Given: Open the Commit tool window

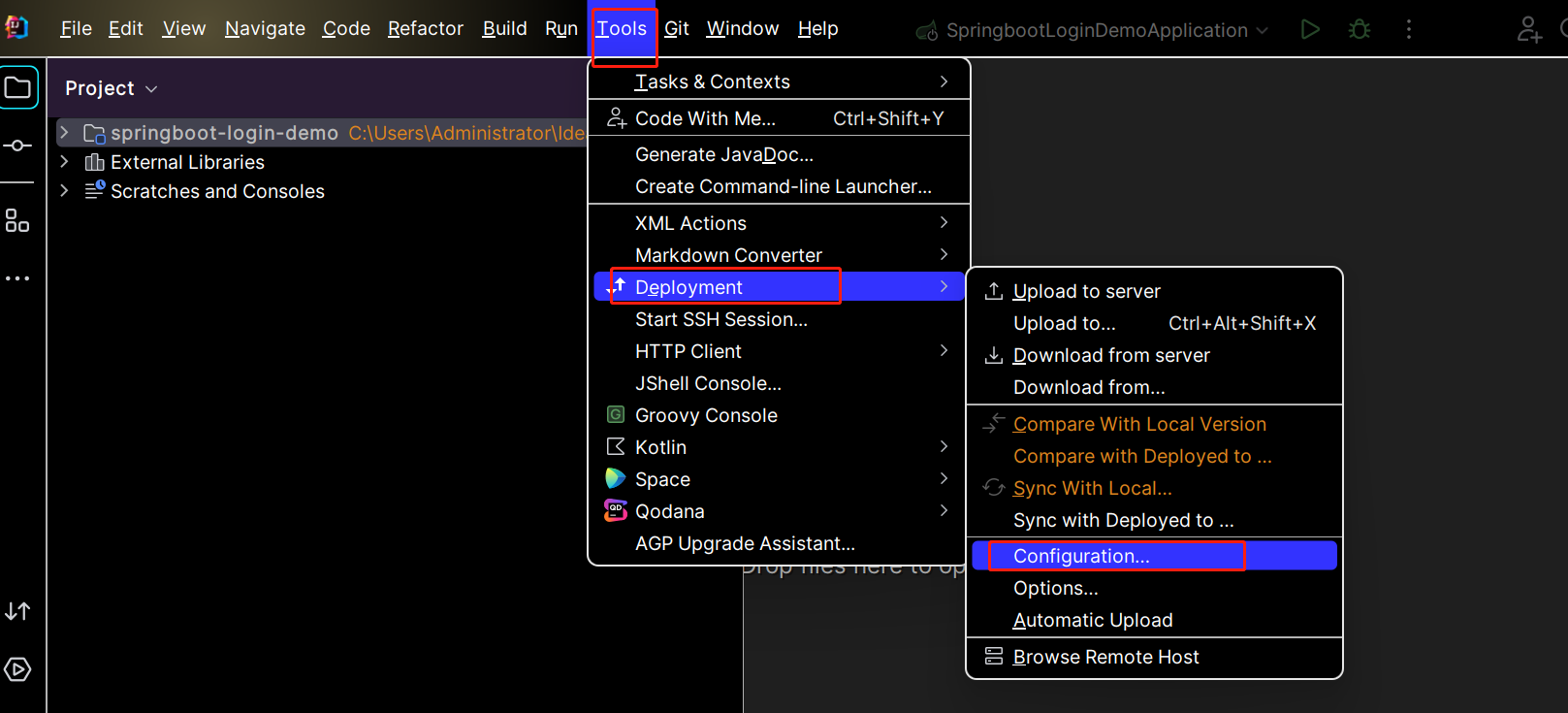Looking at the screenshot, I should pyautogui.click(x=17, y=146).
